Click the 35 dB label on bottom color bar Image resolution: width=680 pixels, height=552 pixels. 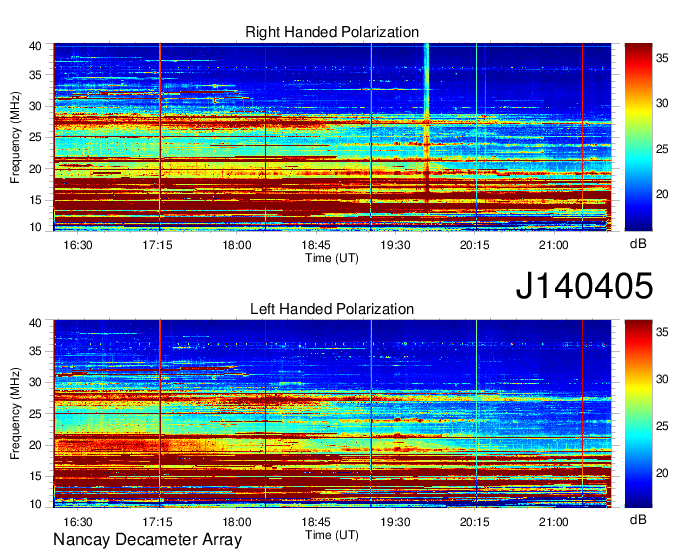click(x=662, y=332)
